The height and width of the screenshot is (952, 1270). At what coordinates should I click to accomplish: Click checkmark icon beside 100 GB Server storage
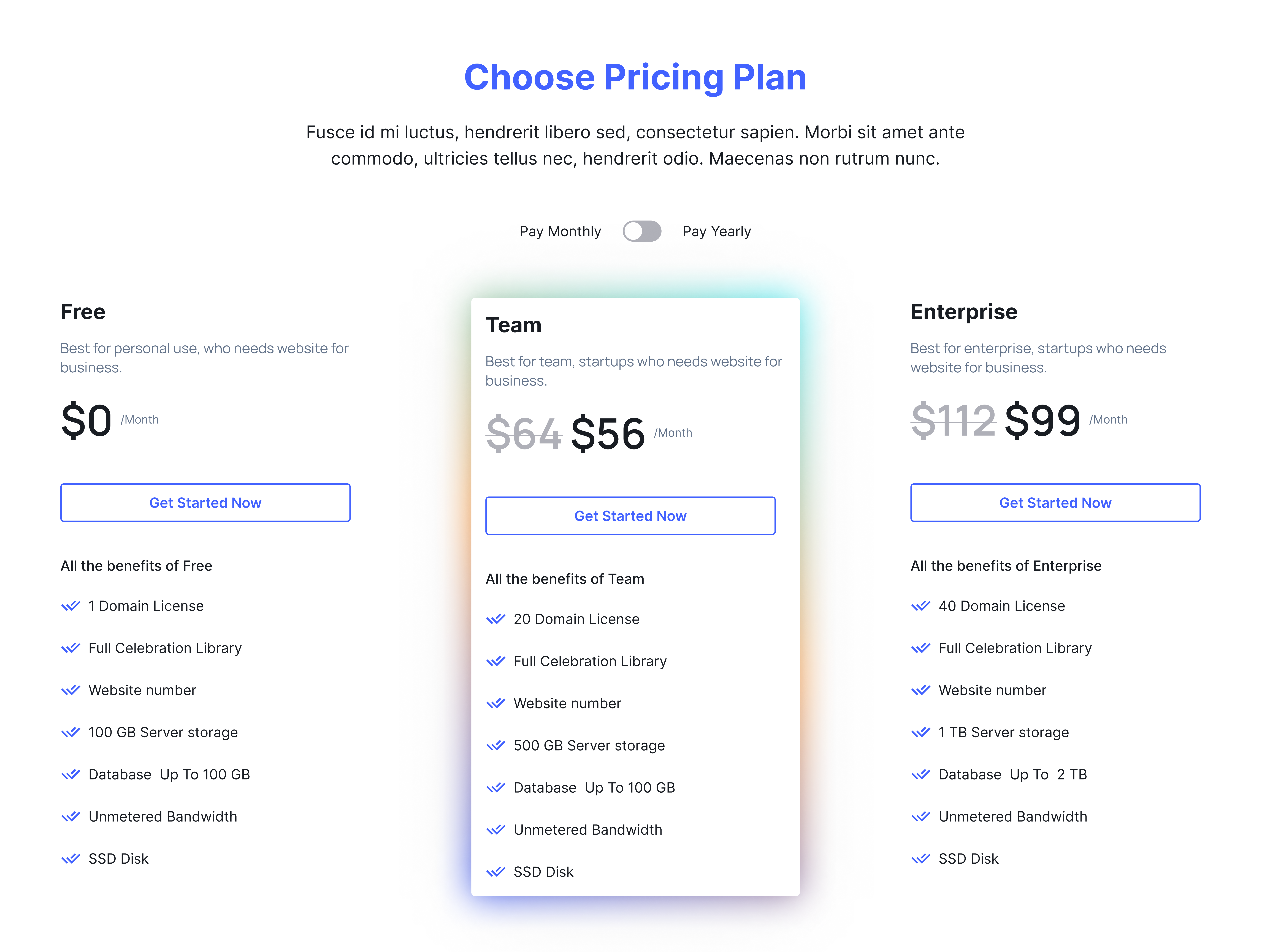pyautogui.click(x=71, y=732)
